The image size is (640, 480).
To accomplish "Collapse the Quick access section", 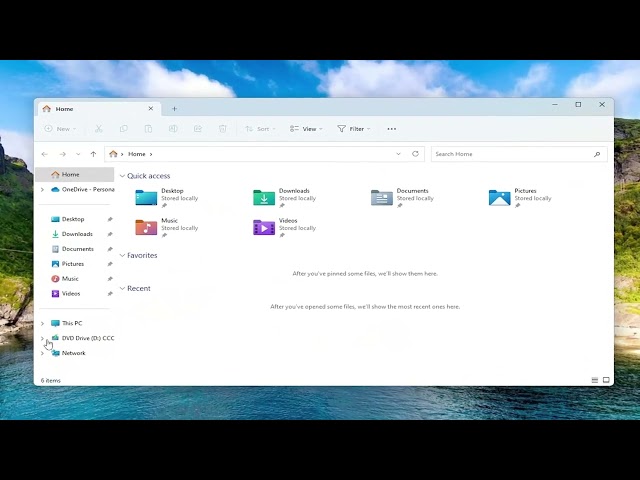I will click(x=122, y=176).
